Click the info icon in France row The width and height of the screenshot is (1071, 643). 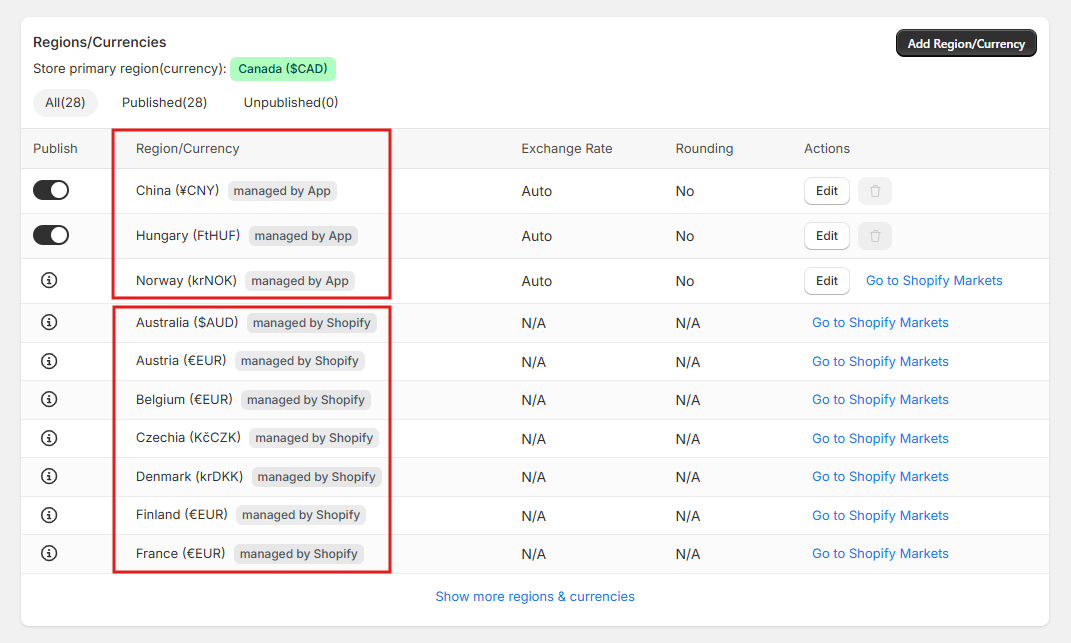click(x=49, y=553)
